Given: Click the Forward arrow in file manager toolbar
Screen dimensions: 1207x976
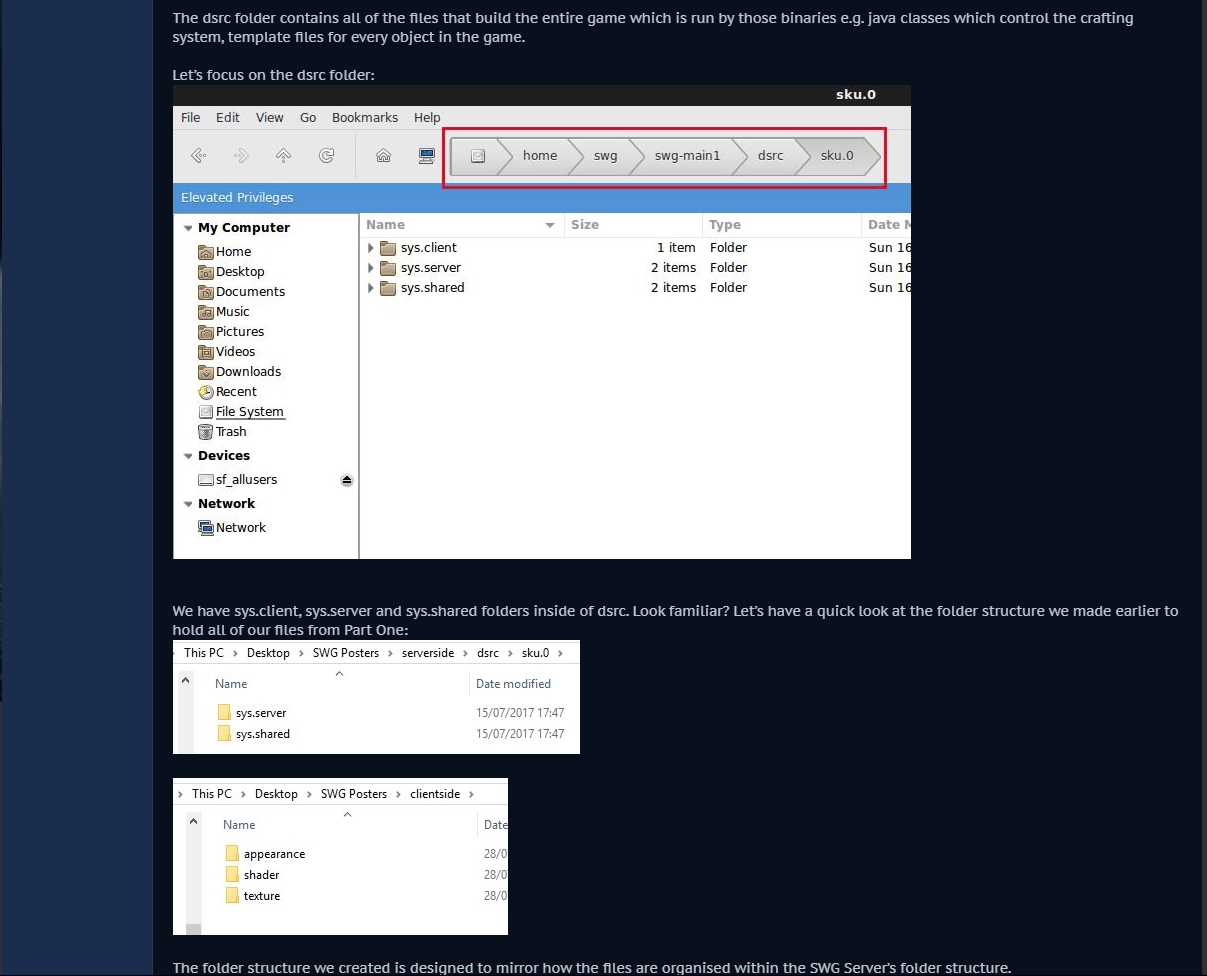Looking at the screenshot, I should coord(241,155).
